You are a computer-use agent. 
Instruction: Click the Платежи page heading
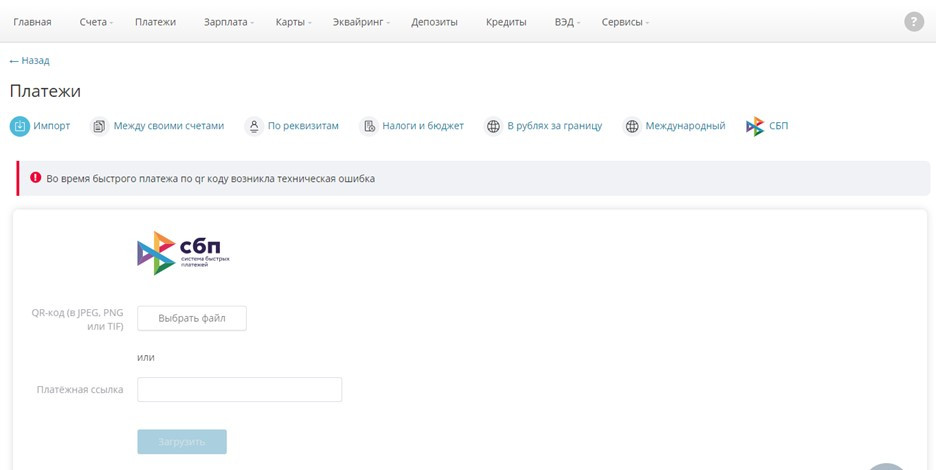click(45, 91)
